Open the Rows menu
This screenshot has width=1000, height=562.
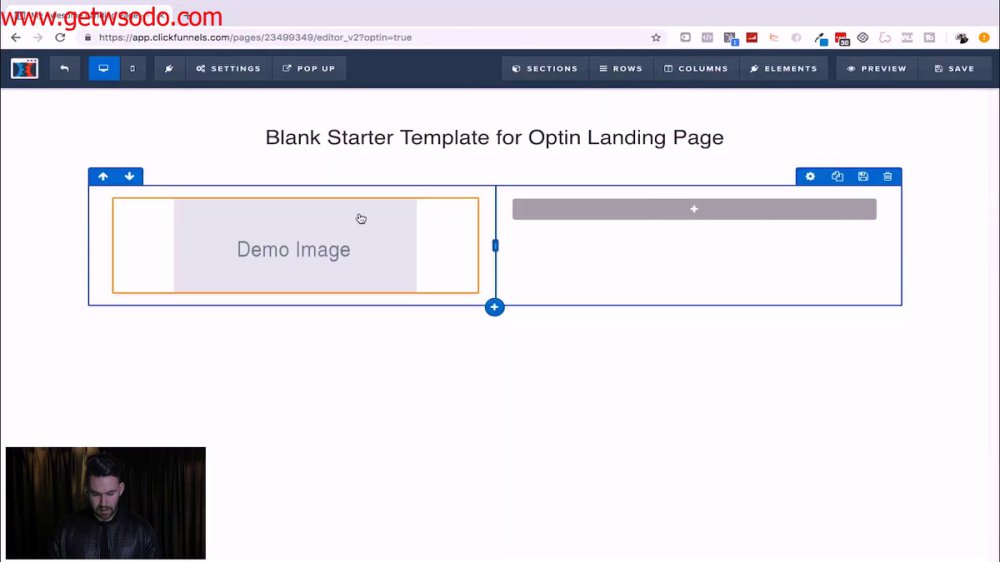621,68
